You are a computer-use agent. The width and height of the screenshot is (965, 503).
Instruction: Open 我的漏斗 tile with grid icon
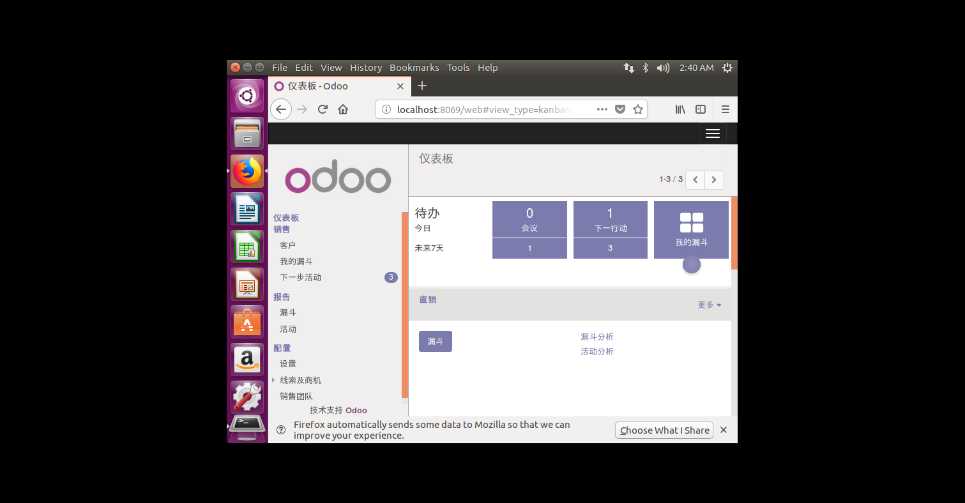pyautogui.click(x=691, y=230)
